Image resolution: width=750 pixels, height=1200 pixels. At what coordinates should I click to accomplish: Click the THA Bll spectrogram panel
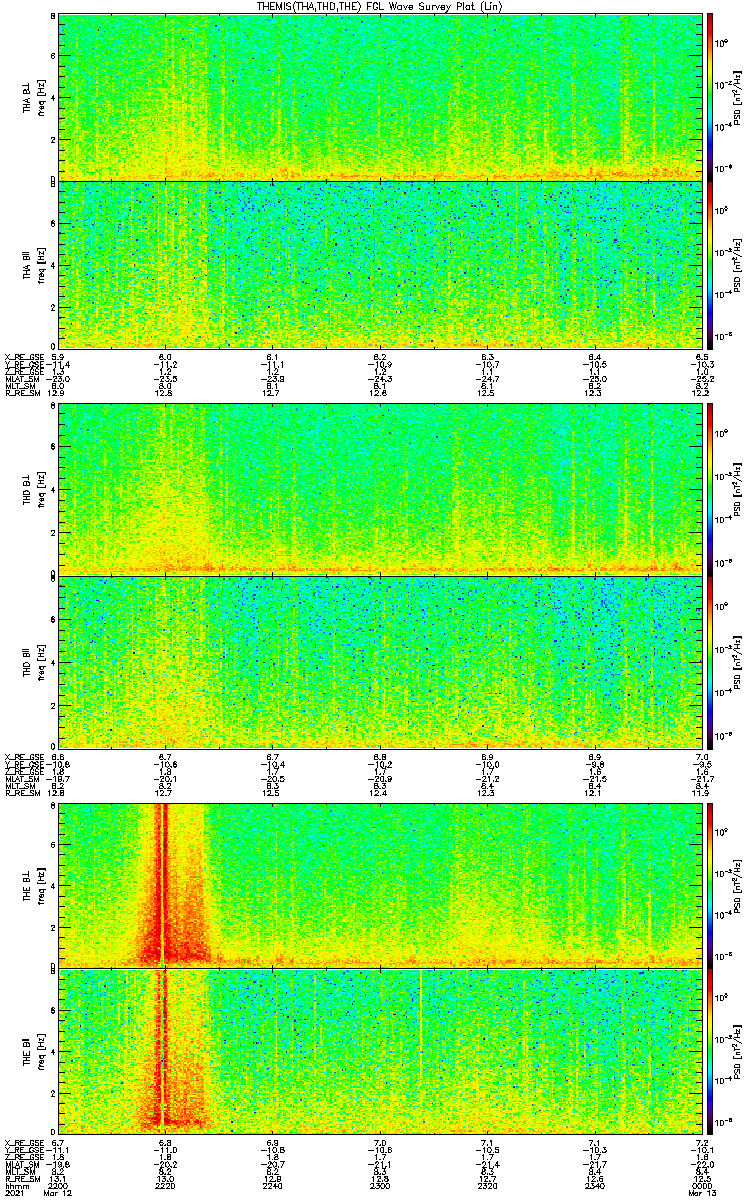click(x=380, y=266)
